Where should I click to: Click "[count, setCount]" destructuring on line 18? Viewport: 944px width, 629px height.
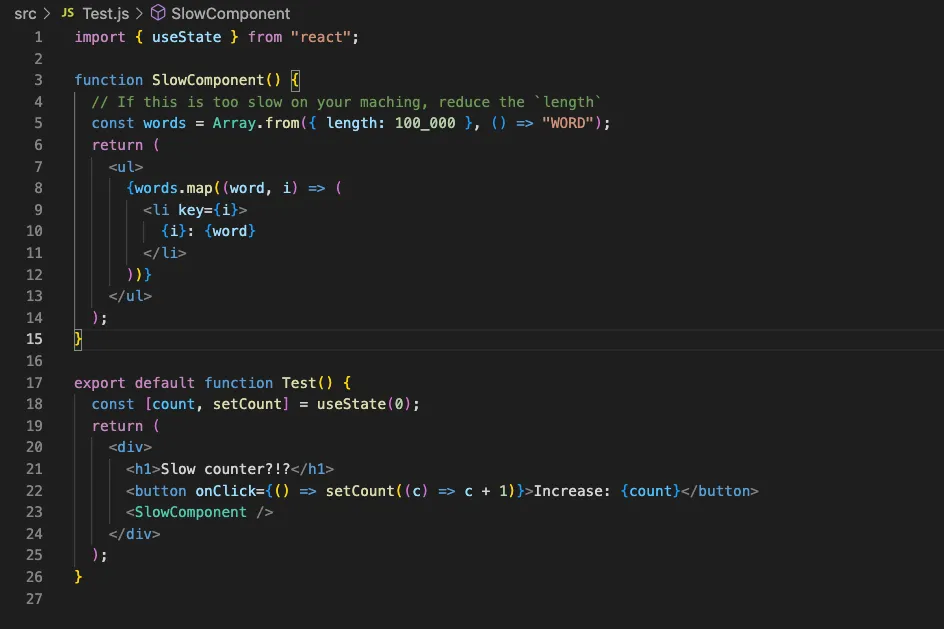217,404
